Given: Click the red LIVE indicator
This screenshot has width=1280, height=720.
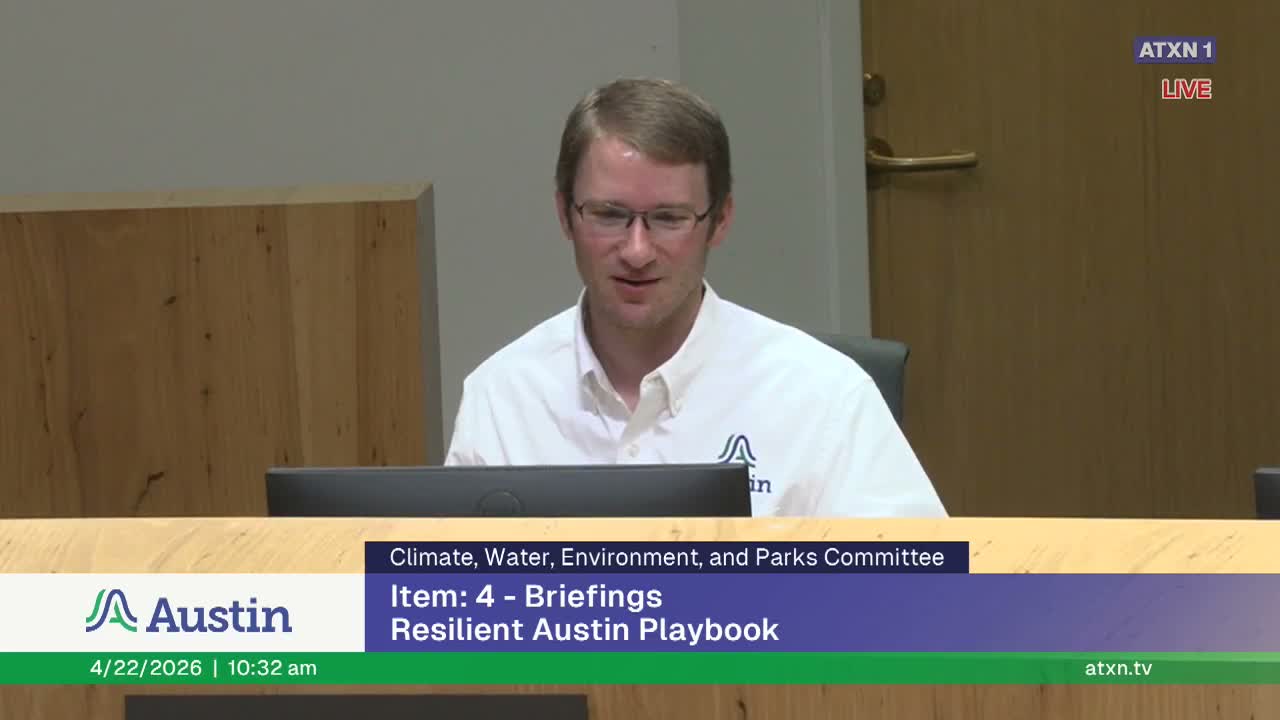Looking at the screenshot, I should coord(1186,89).
